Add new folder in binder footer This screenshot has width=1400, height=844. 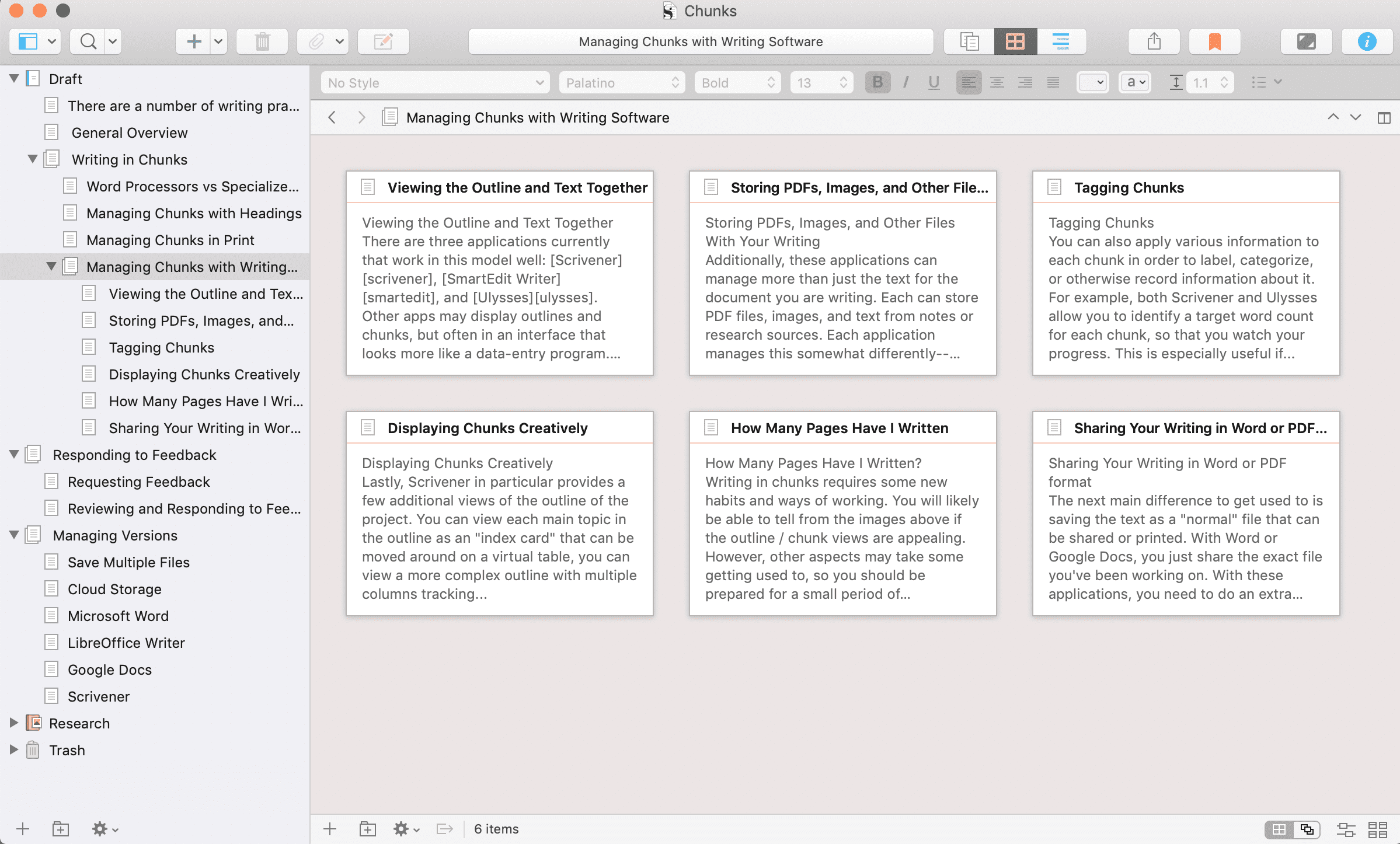pyautogui.click(x=61, y=829)
